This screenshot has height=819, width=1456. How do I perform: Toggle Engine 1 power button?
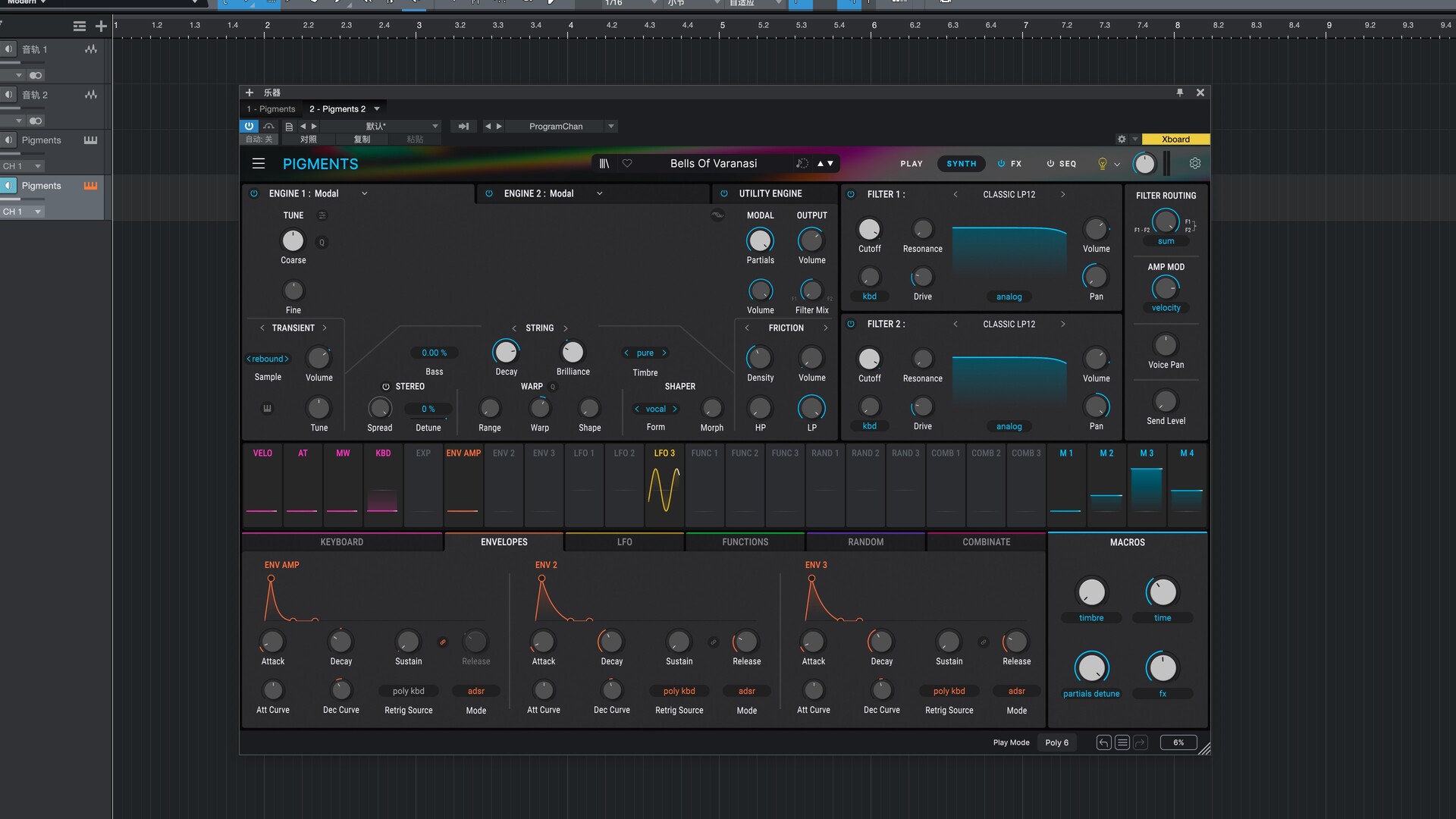254,193
